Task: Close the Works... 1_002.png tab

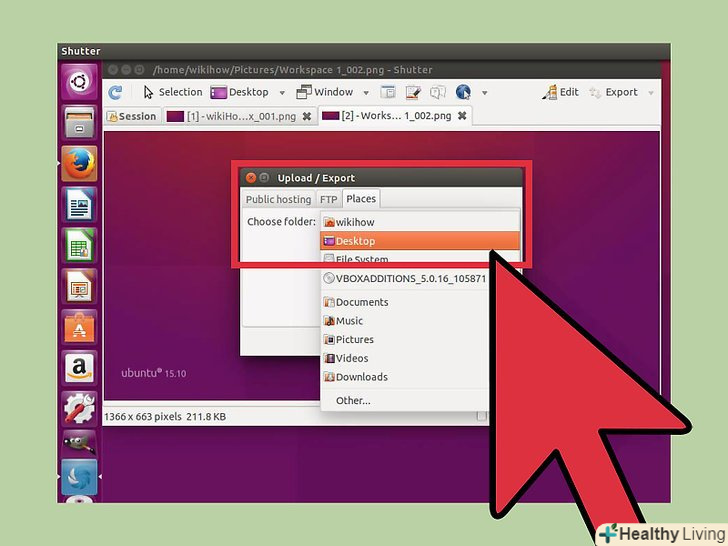Action: point(462,116)
